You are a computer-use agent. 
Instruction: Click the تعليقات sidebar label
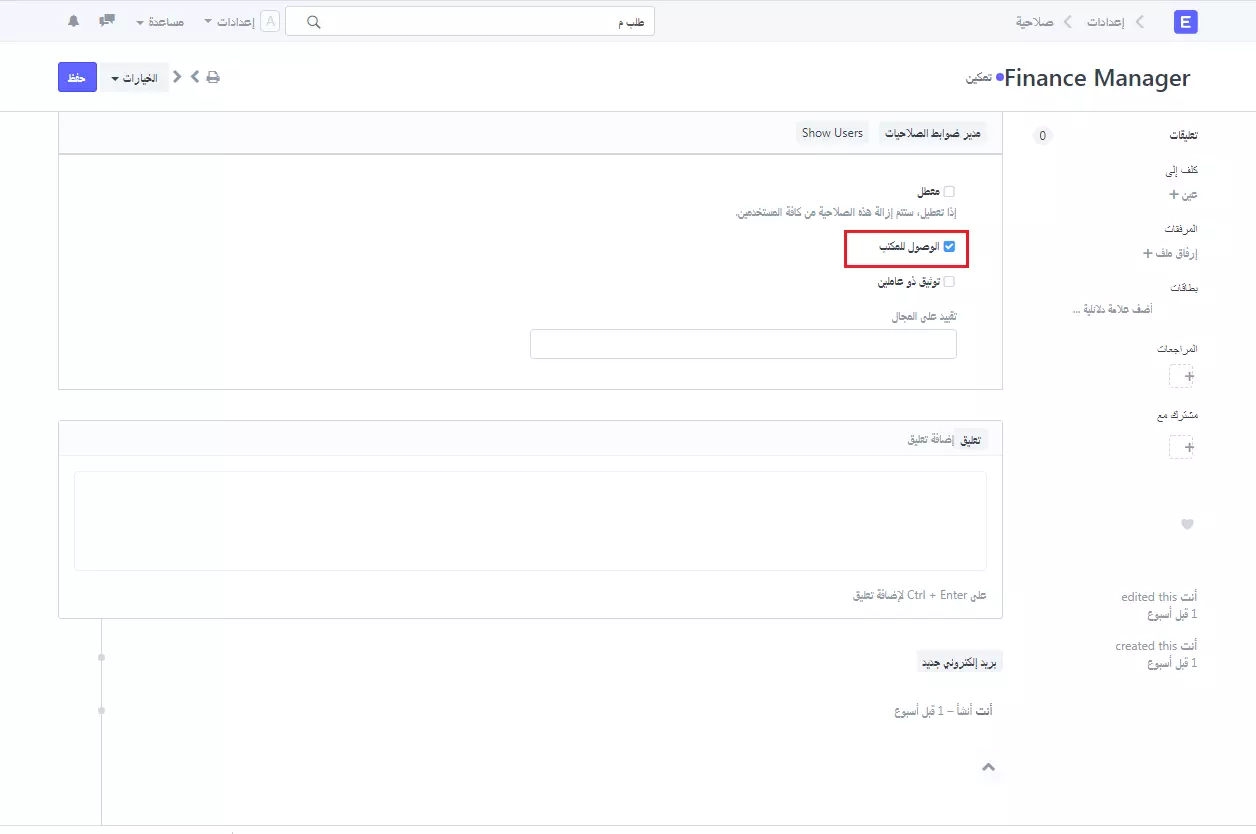click(x=1184, y=135)
